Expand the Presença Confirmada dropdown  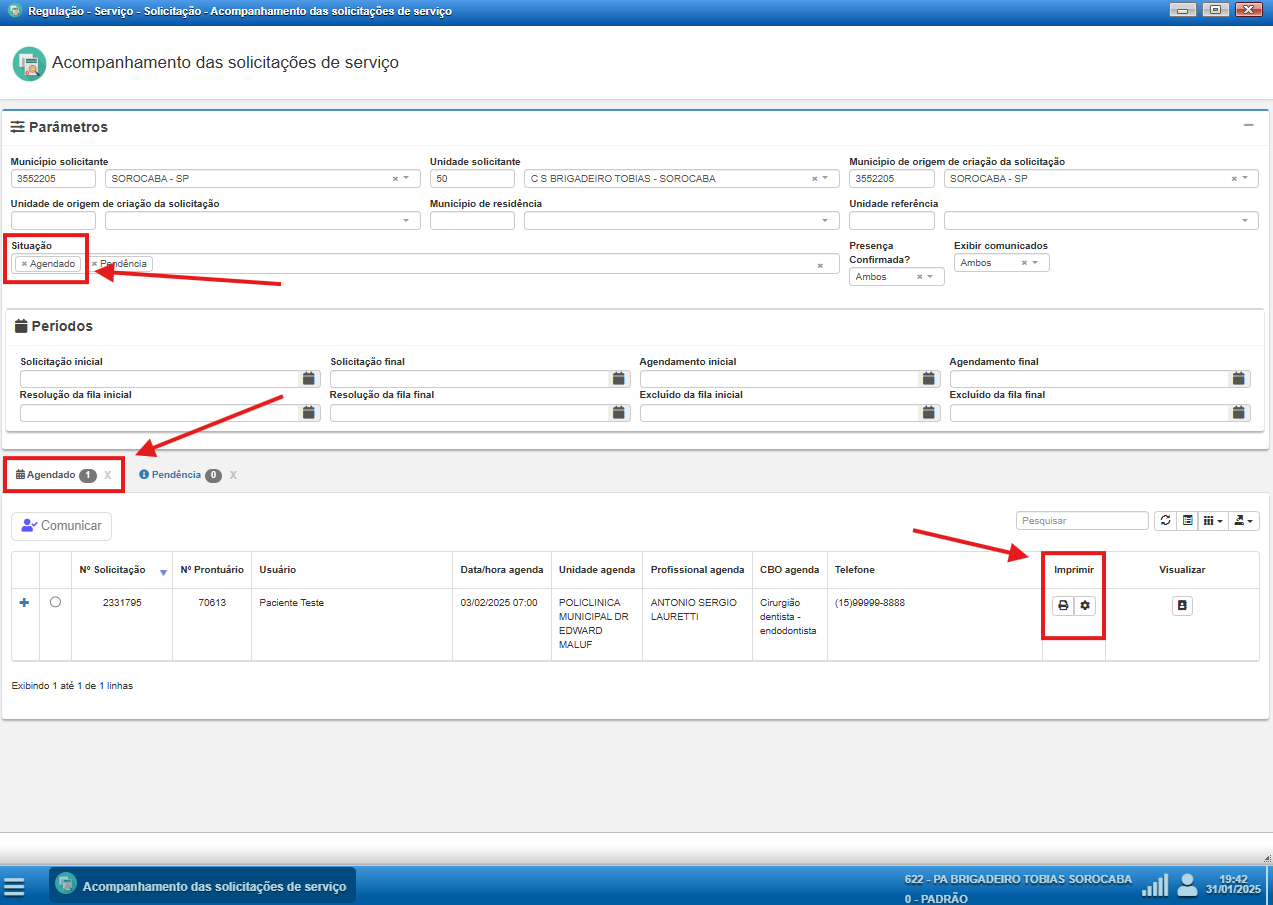click(930, 277)
